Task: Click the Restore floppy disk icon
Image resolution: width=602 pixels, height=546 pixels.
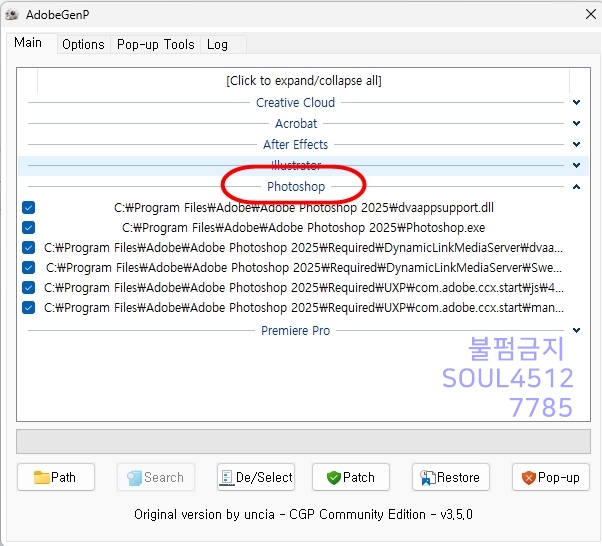Action: (x=428, y=478)
